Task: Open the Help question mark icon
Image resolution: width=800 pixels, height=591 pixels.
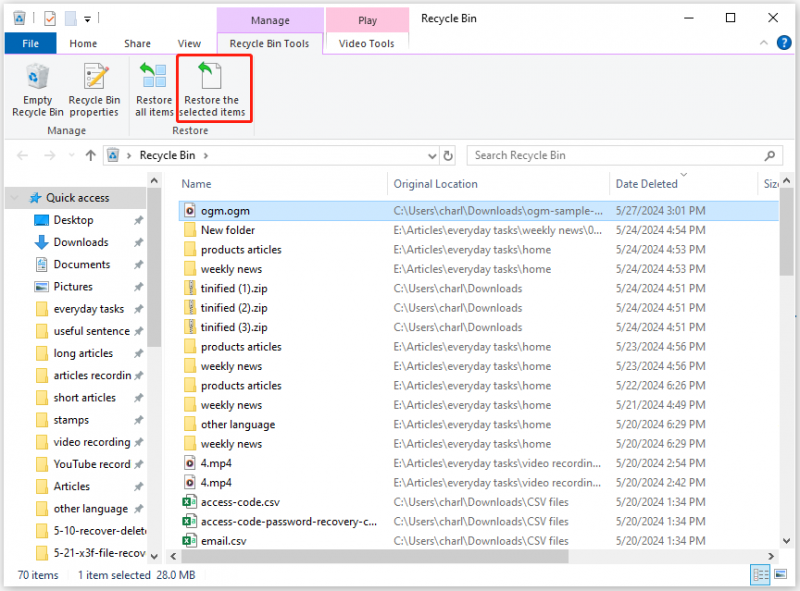Action: [x=784, y=43]
